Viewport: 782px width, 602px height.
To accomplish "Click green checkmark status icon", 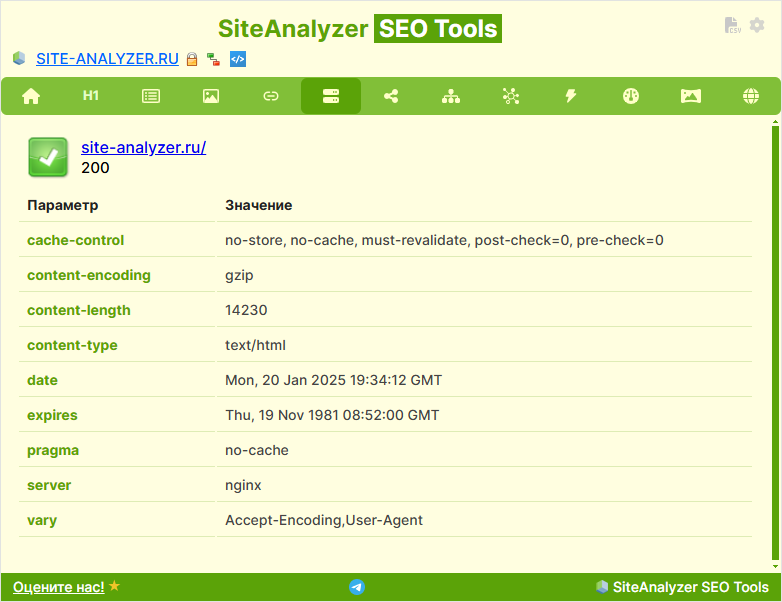I will (48, 157).
